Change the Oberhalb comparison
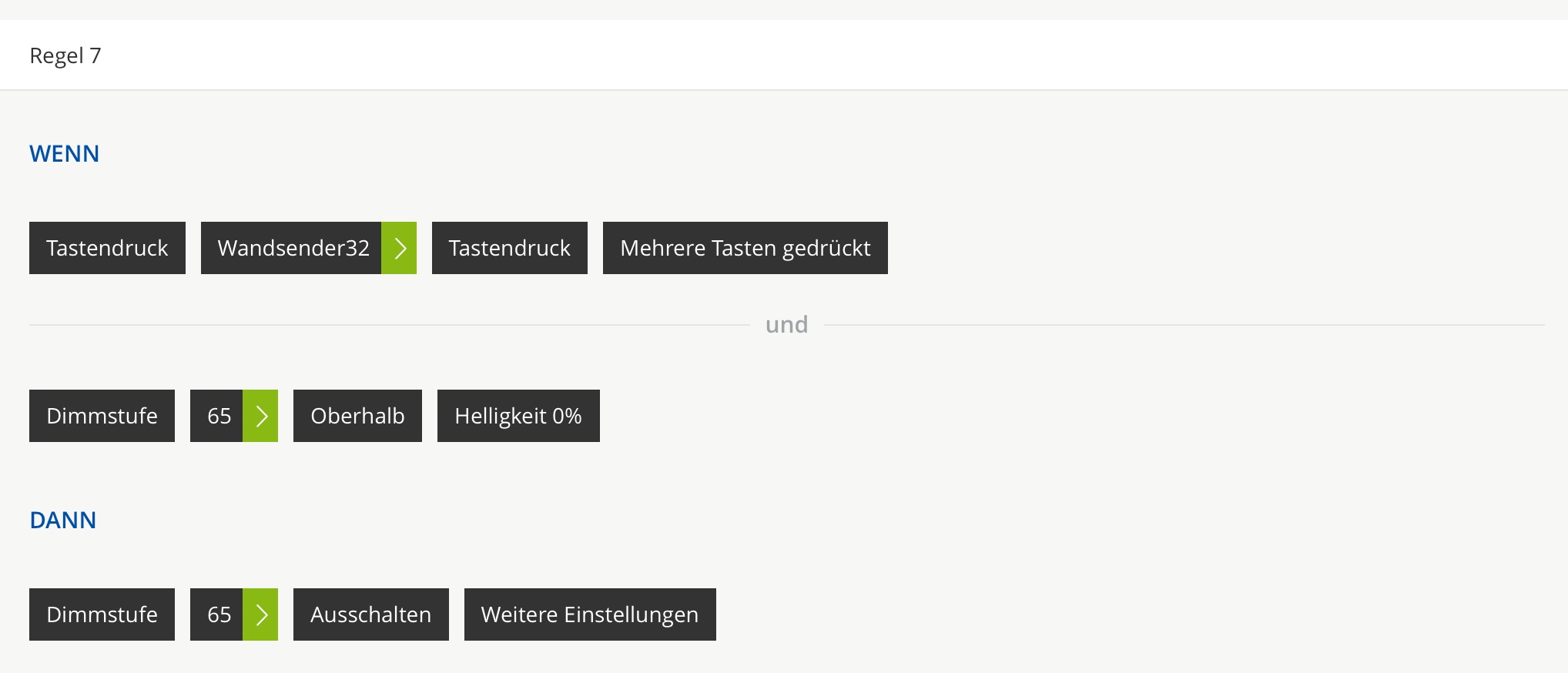 [x=357, y=416]
